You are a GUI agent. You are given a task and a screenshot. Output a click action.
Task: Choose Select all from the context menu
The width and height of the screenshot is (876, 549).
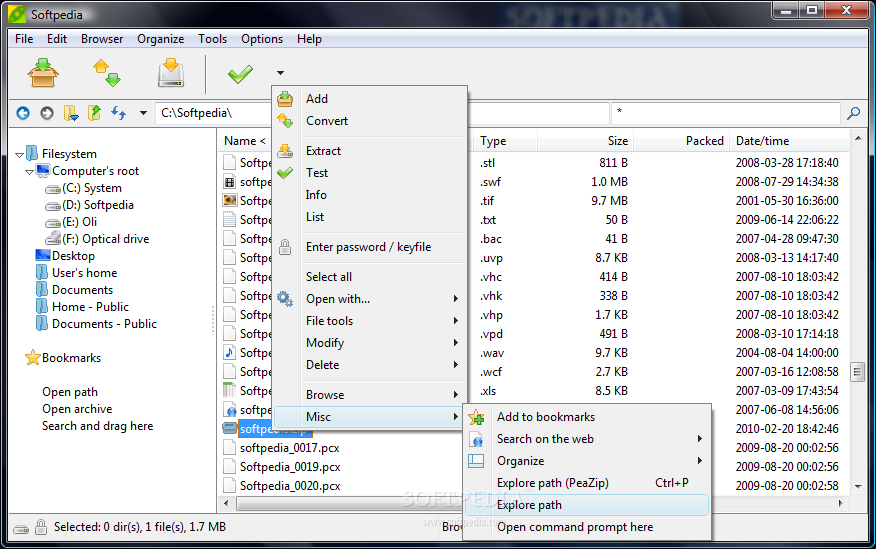pos(370,277)
